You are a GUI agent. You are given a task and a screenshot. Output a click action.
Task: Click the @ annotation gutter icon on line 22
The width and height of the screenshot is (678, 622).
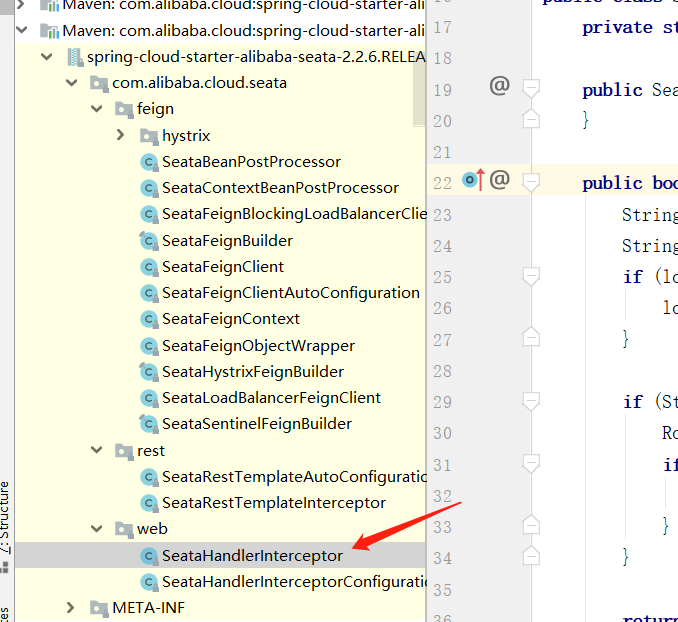tap(499, 179)
